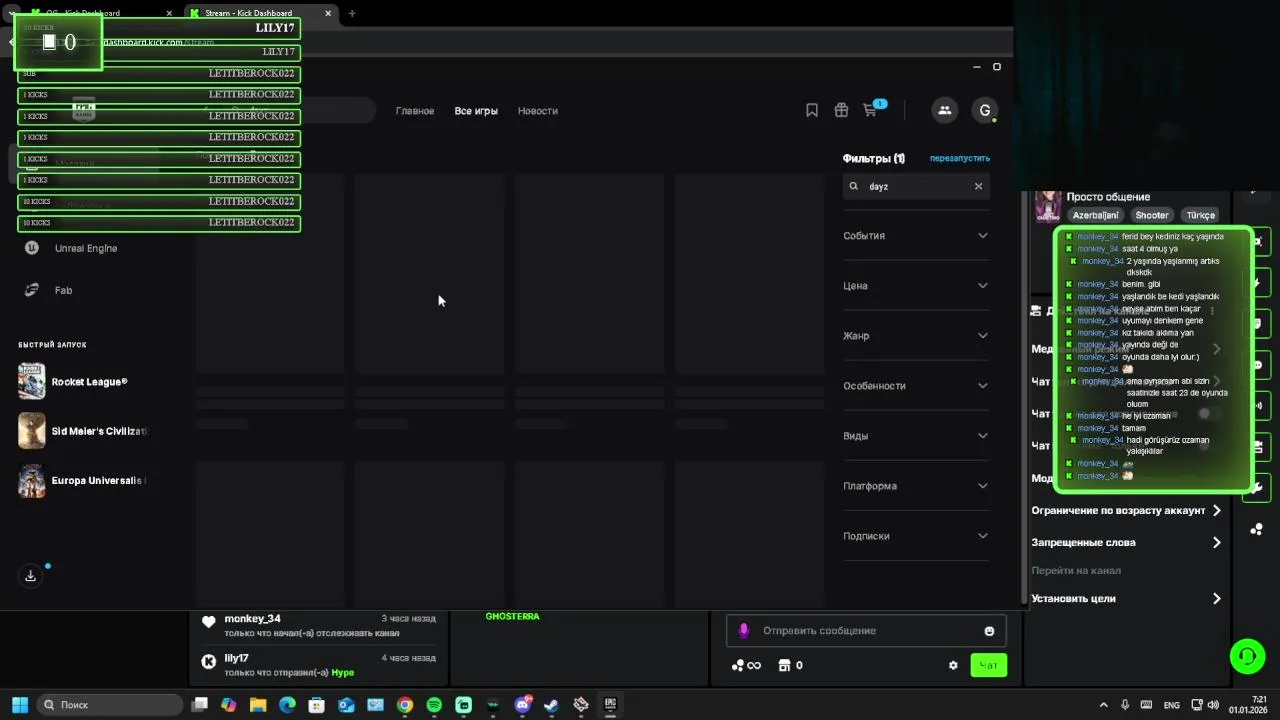Open Outlook from the taskbar
Screen dimensions: 1280x720
pos(346,705)
